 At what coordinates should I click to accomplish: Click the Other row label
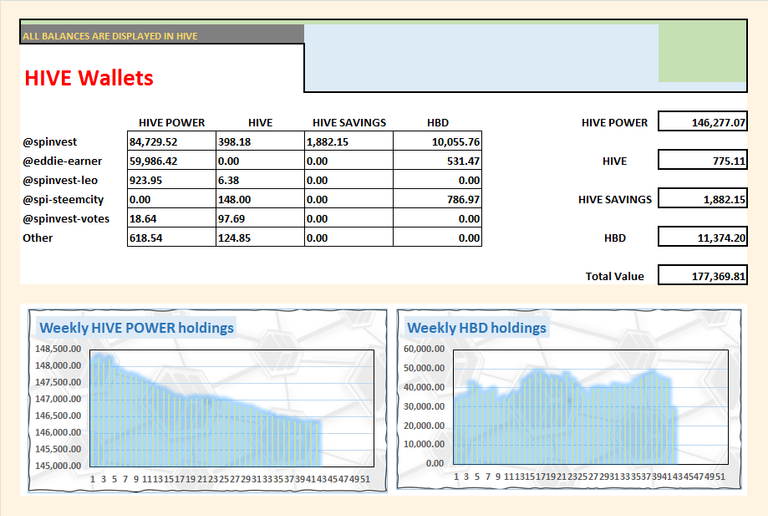[x=37, y=238]
